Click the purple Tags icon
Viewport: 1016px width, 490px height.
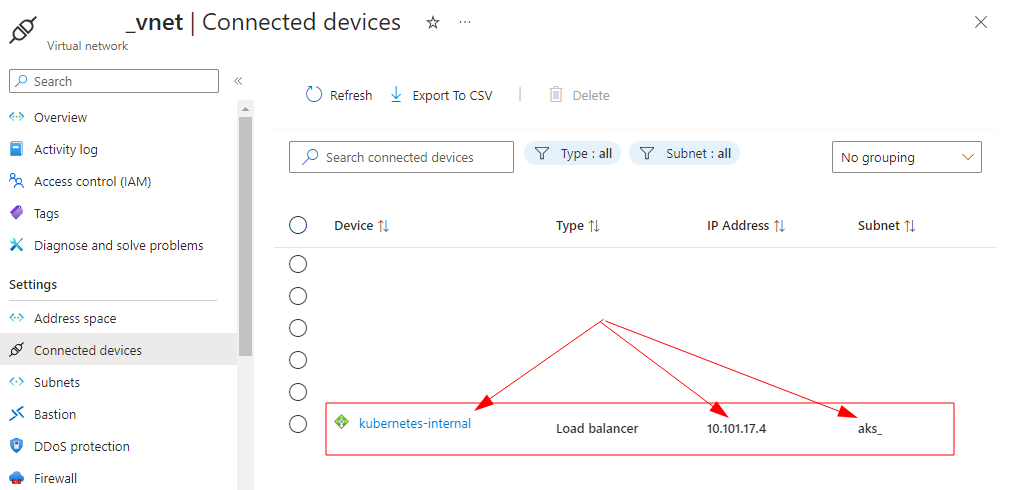tap(16, 213)
